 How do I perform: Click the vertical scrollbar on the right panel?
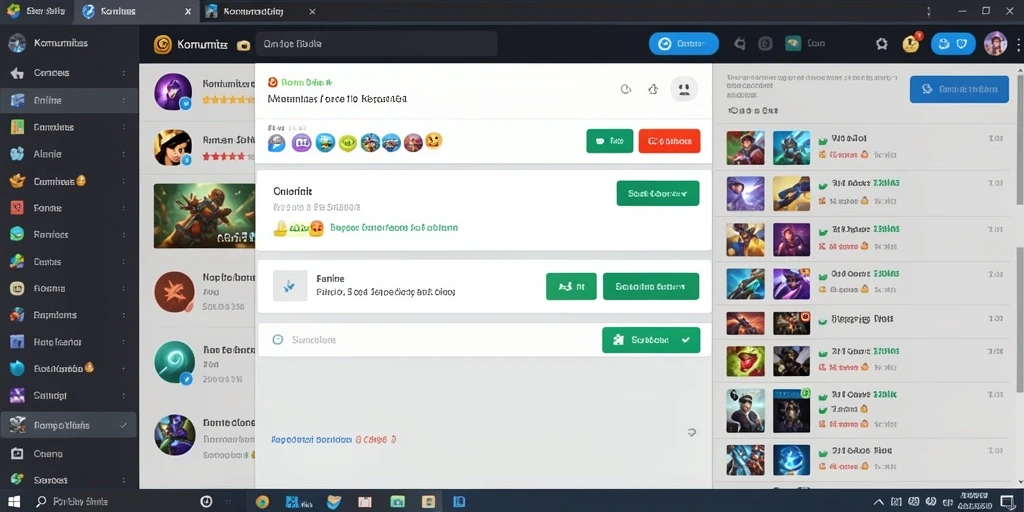click(1019, 320)
